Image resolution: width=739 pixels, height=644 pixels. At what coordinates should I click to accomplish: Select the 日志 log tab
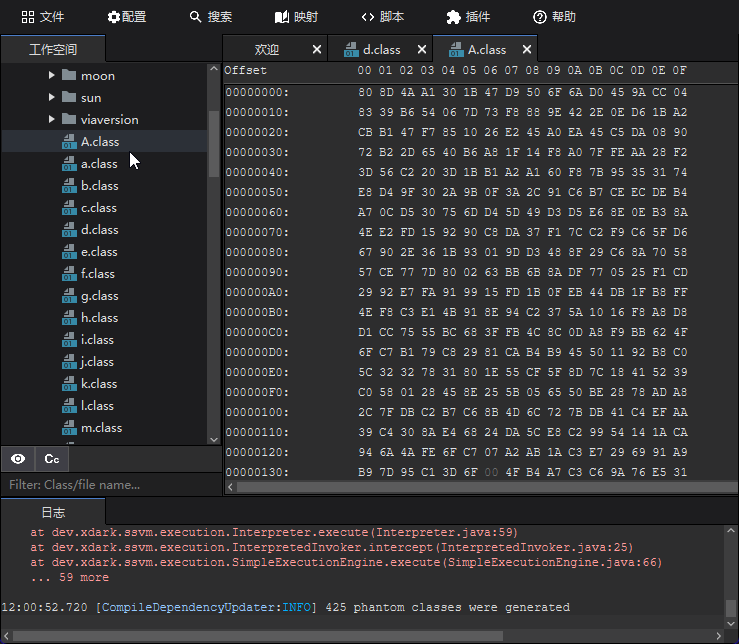(53, 512)
